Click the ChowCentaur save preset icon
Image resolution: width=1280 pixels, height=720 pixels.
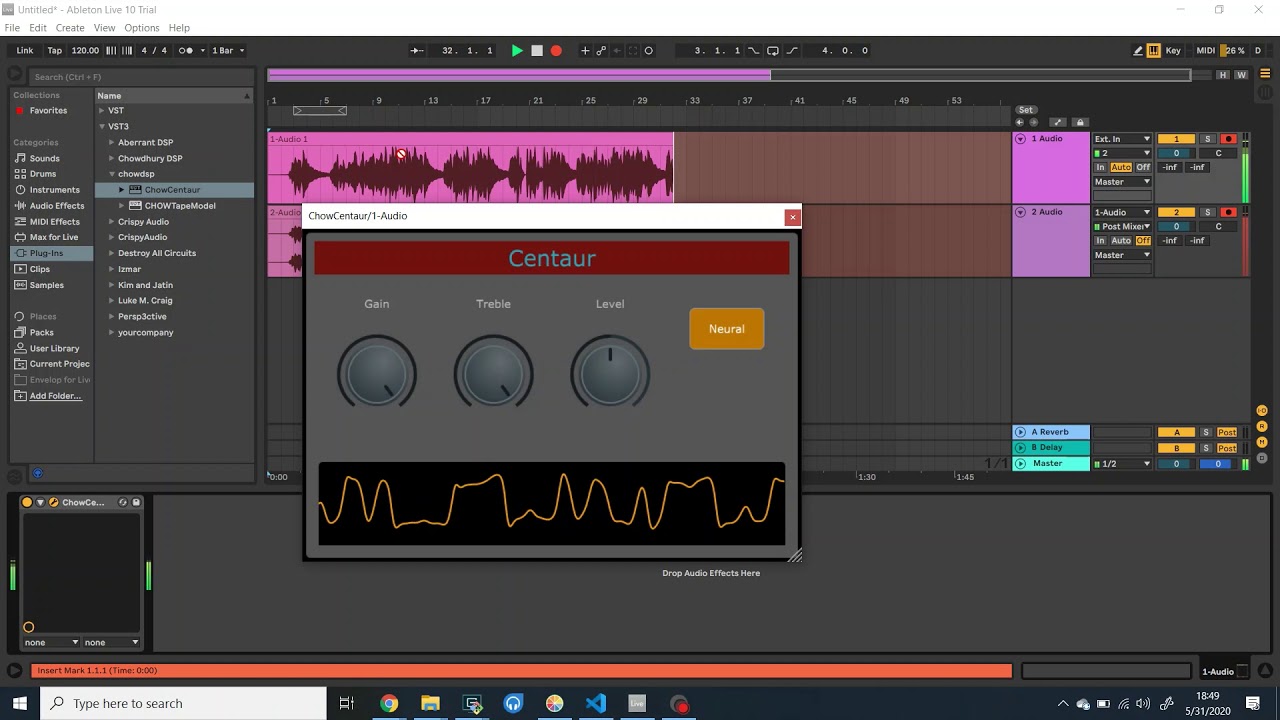pyautogui.click(x=136, y=502)
